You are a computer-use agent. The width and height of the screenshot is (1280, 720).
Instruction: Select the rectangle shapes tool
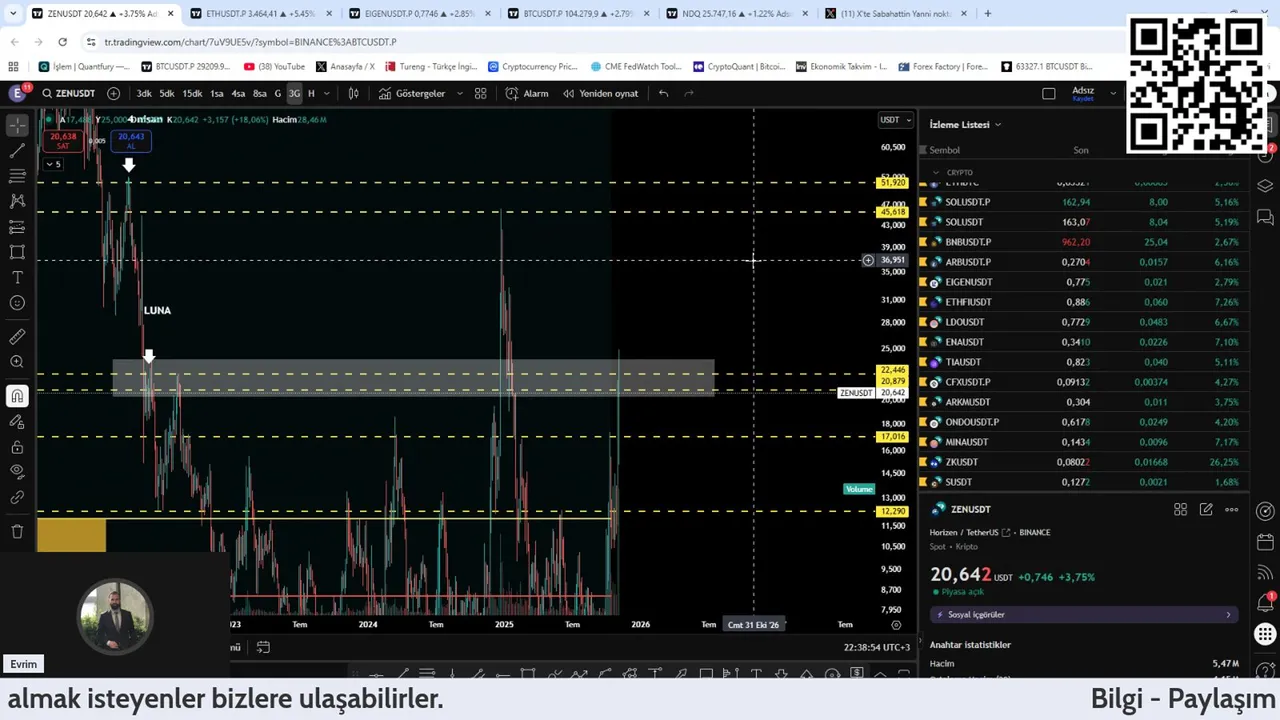coord(17,252)
